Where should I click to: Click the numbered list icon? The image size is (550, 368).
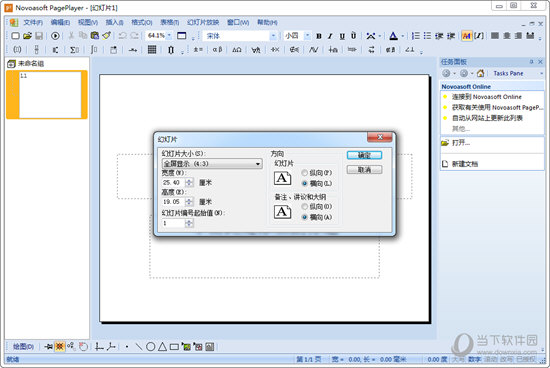click(x=416, y=36)
